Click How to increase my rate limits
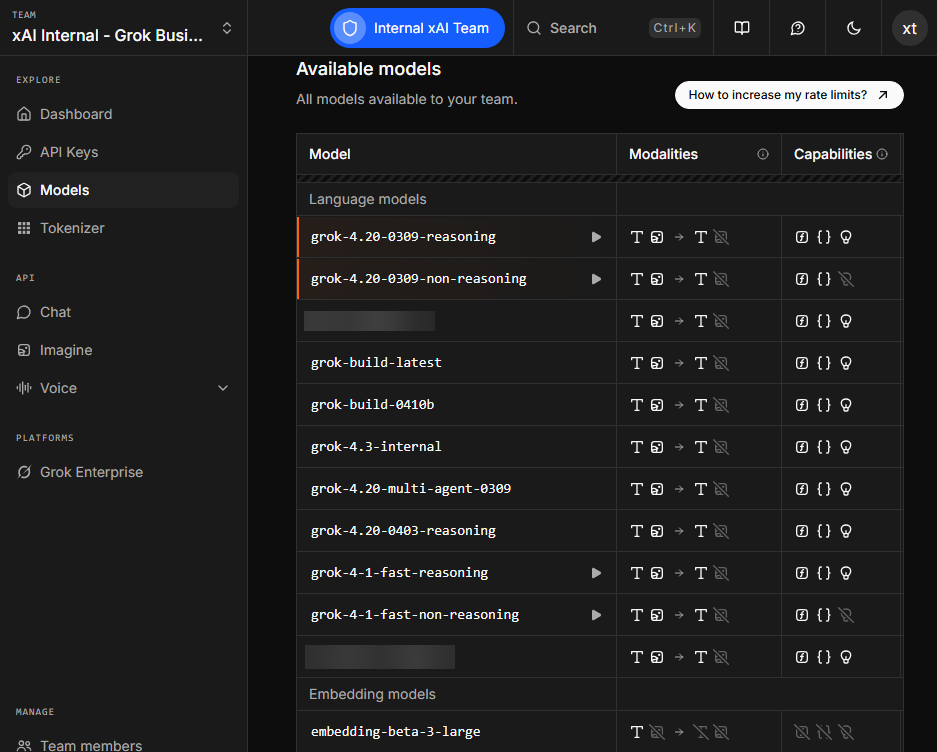Screen dimensions: 937x752 coord(789,95)
